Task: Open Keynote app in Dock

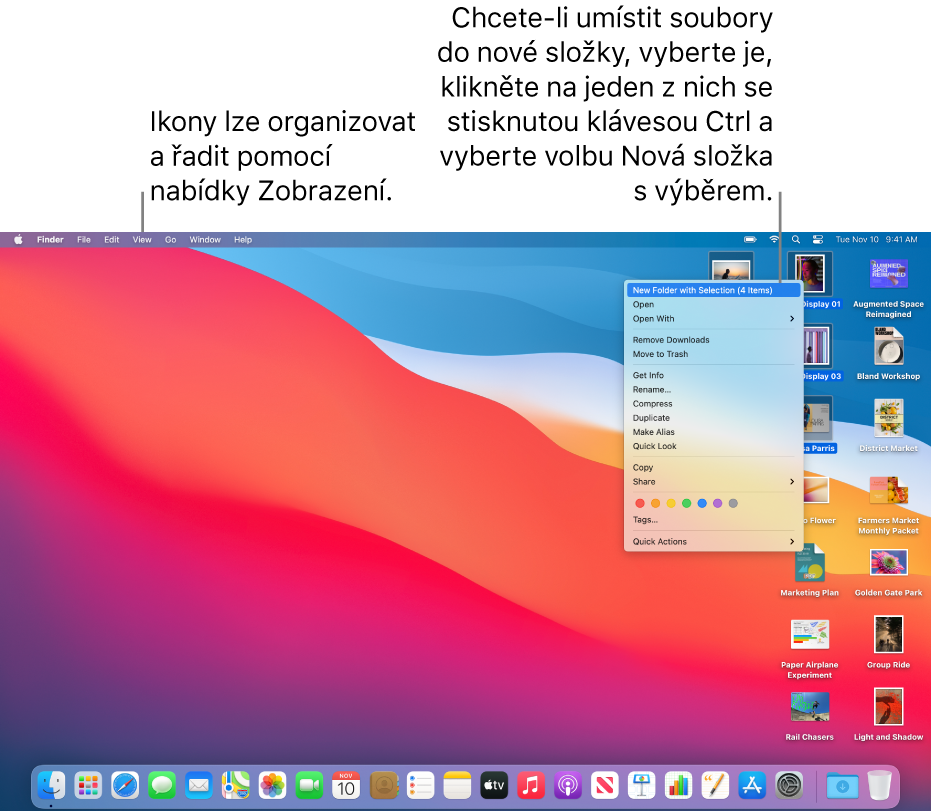Action: [641, 785]
